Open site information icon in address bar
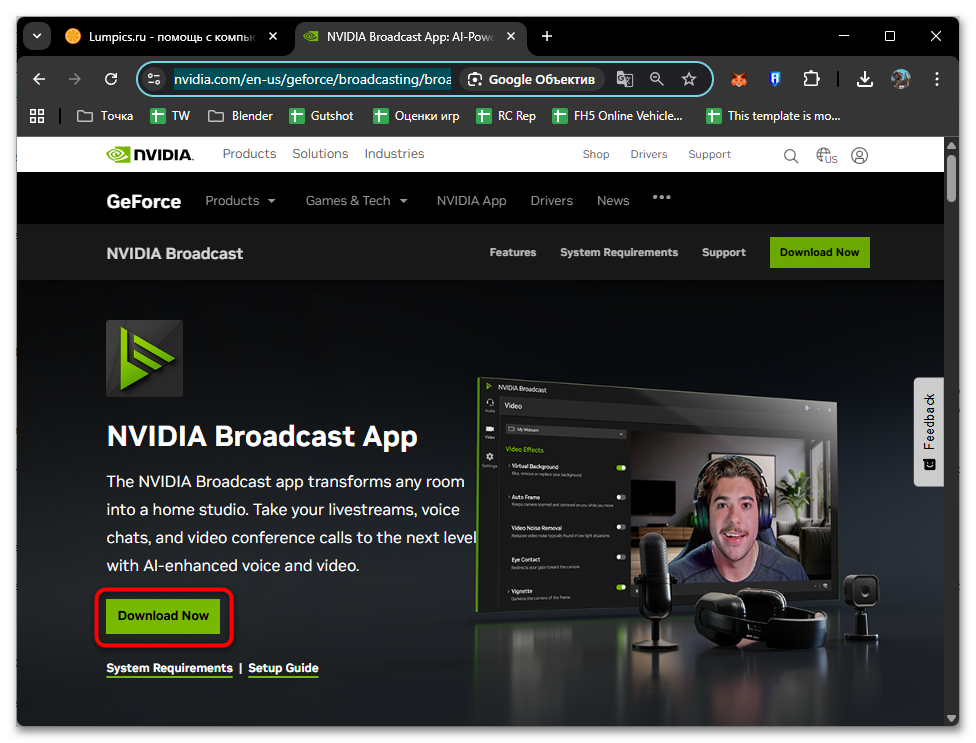976x743 pixels. coord(154,79)
